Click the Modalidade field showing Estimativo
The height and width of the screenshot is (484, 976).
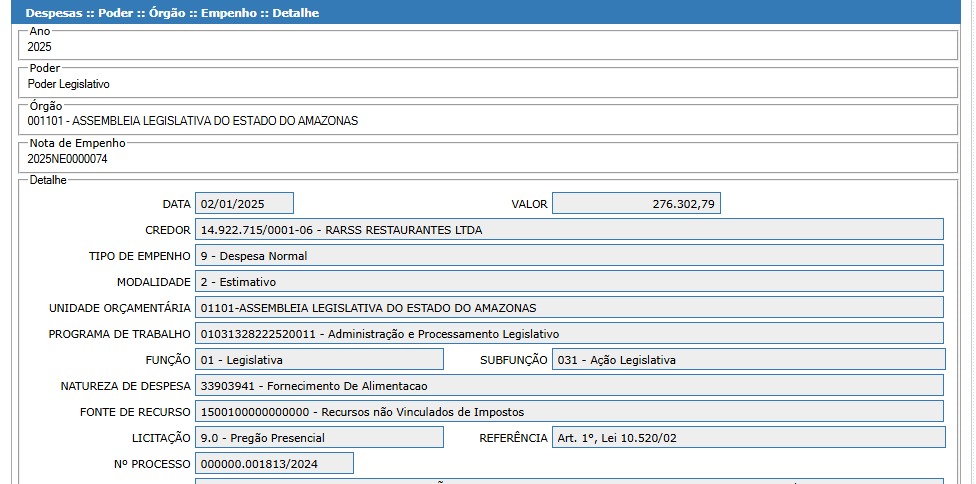click(x=568, y=282)
